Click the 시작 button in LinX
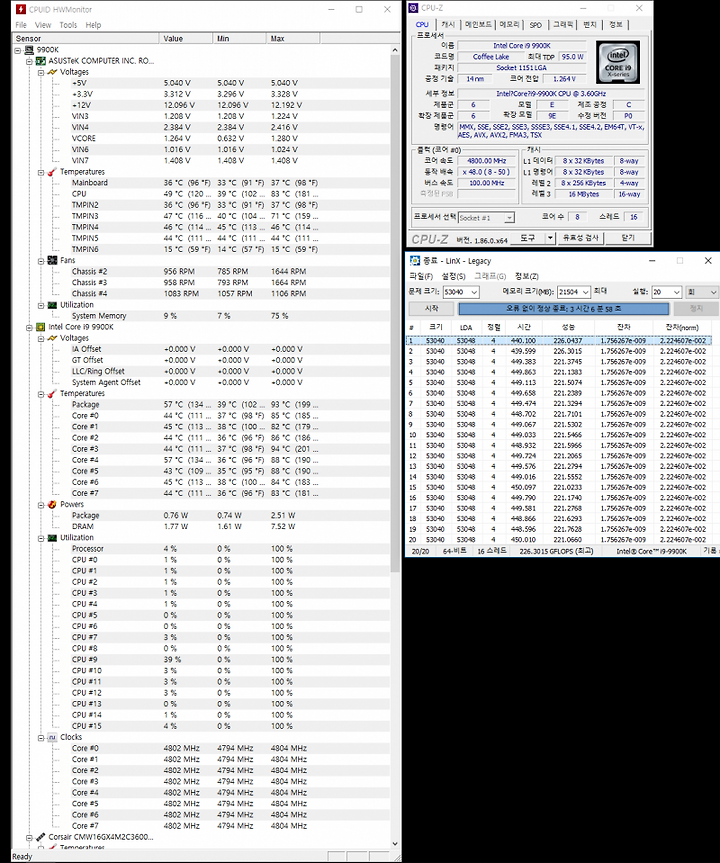Viewport: 720px width, 863px height. click(432, 308)
